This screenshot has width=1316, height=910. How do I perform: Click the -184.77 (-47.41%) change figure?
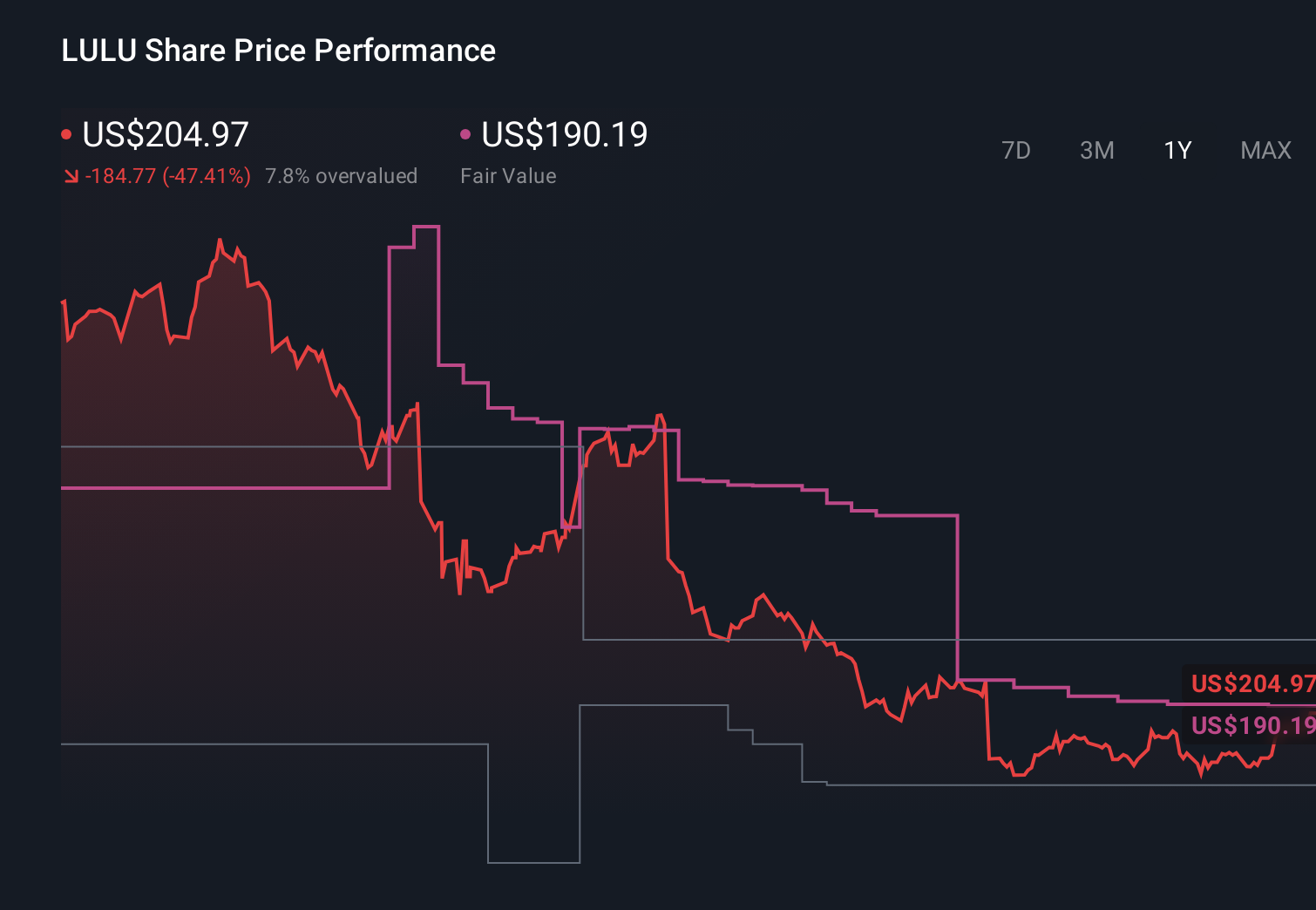tap(167, 175)
